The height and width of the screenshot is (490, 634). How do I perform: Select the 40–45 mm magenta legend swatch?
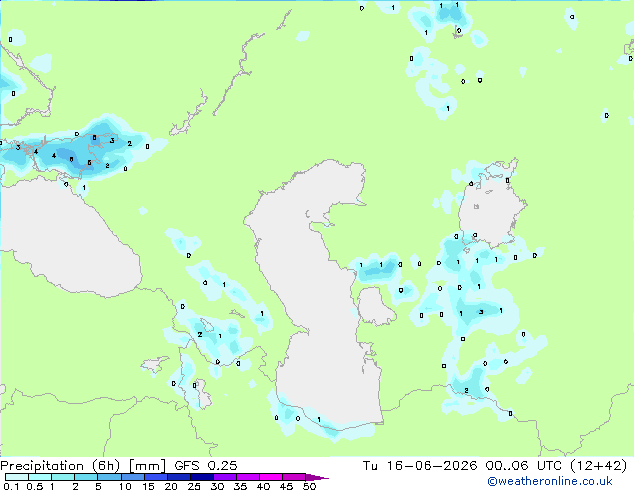coord(271,477)
